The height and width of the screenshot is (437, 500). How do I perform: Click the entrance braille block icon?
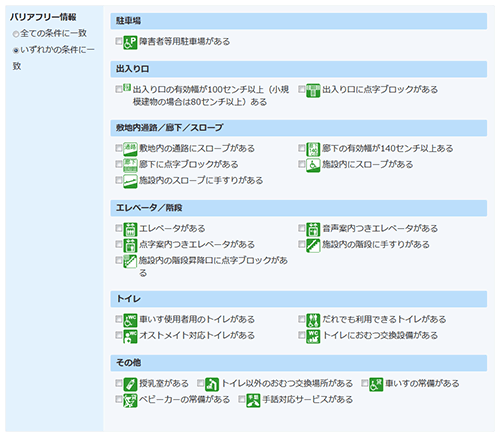pos(313,90)
